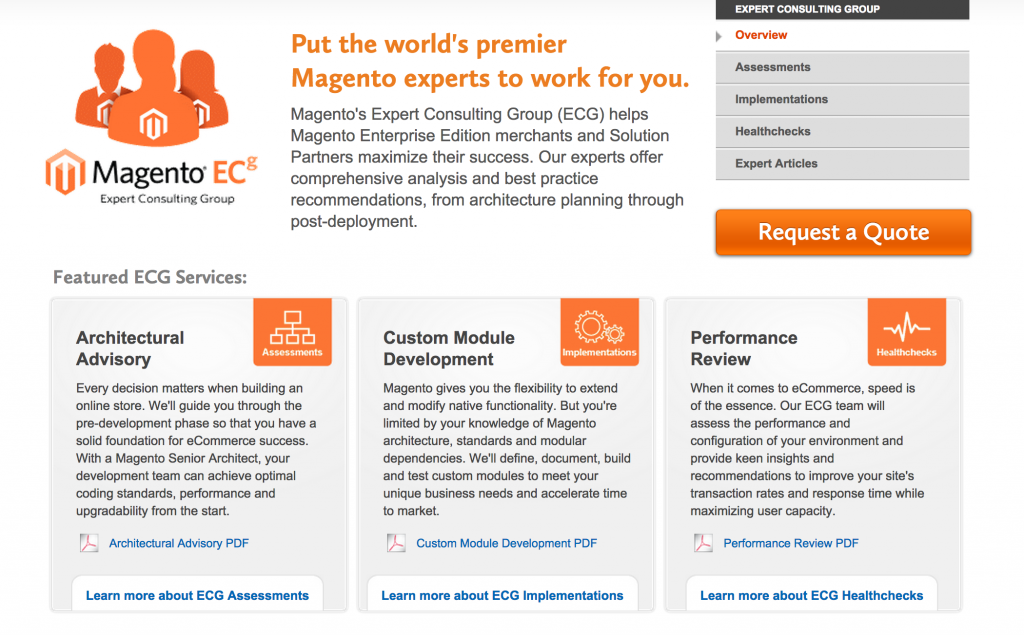Open the Architectural Advisory PDF icon
The width and height of the screenshot is (1024, 635).
[89, 543]
